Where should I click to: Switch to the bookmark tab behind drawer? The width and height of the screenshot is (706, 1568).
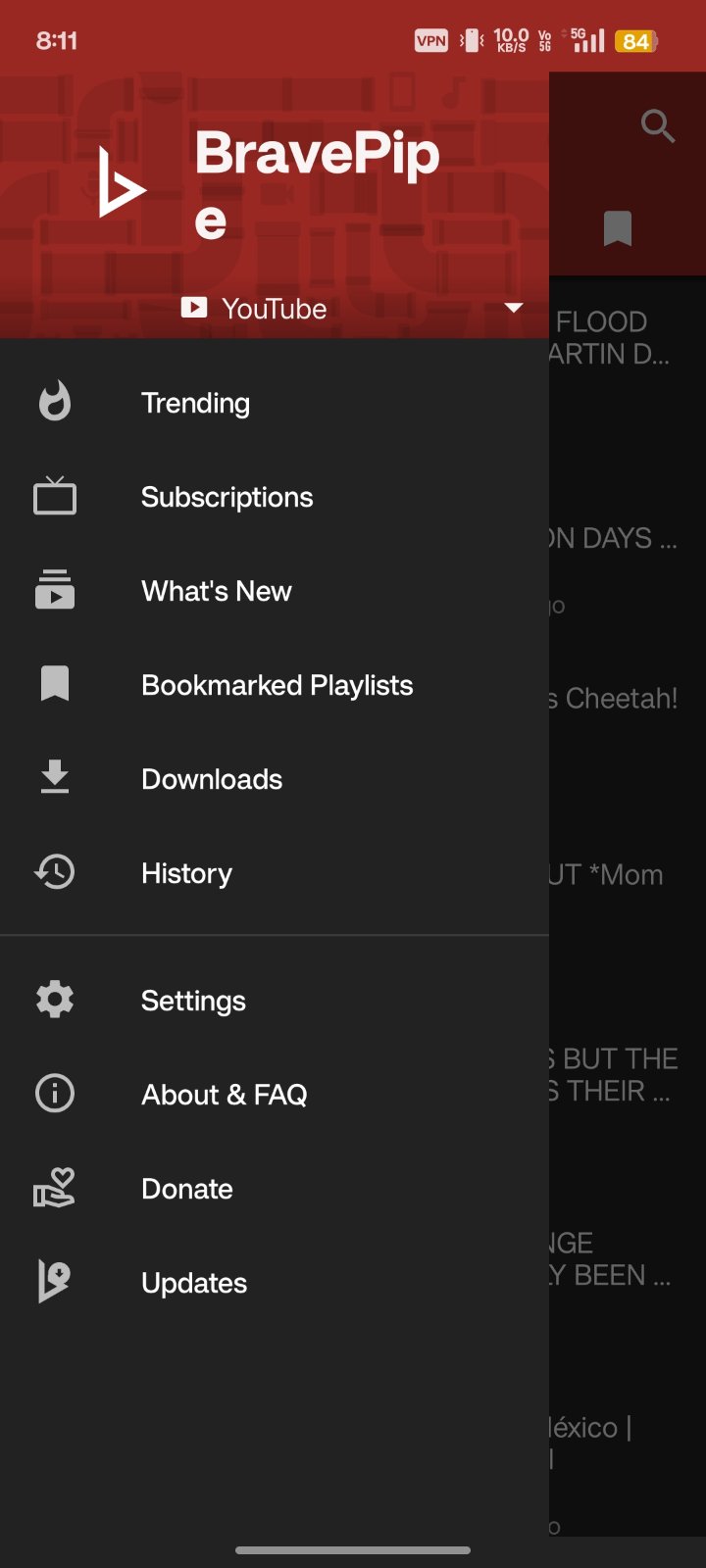618,229
